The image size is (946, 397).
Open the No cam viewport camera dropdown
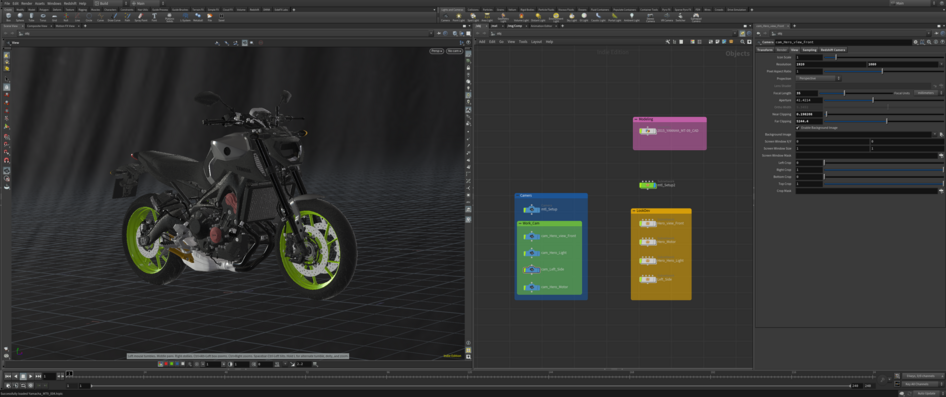coord(454,51)
